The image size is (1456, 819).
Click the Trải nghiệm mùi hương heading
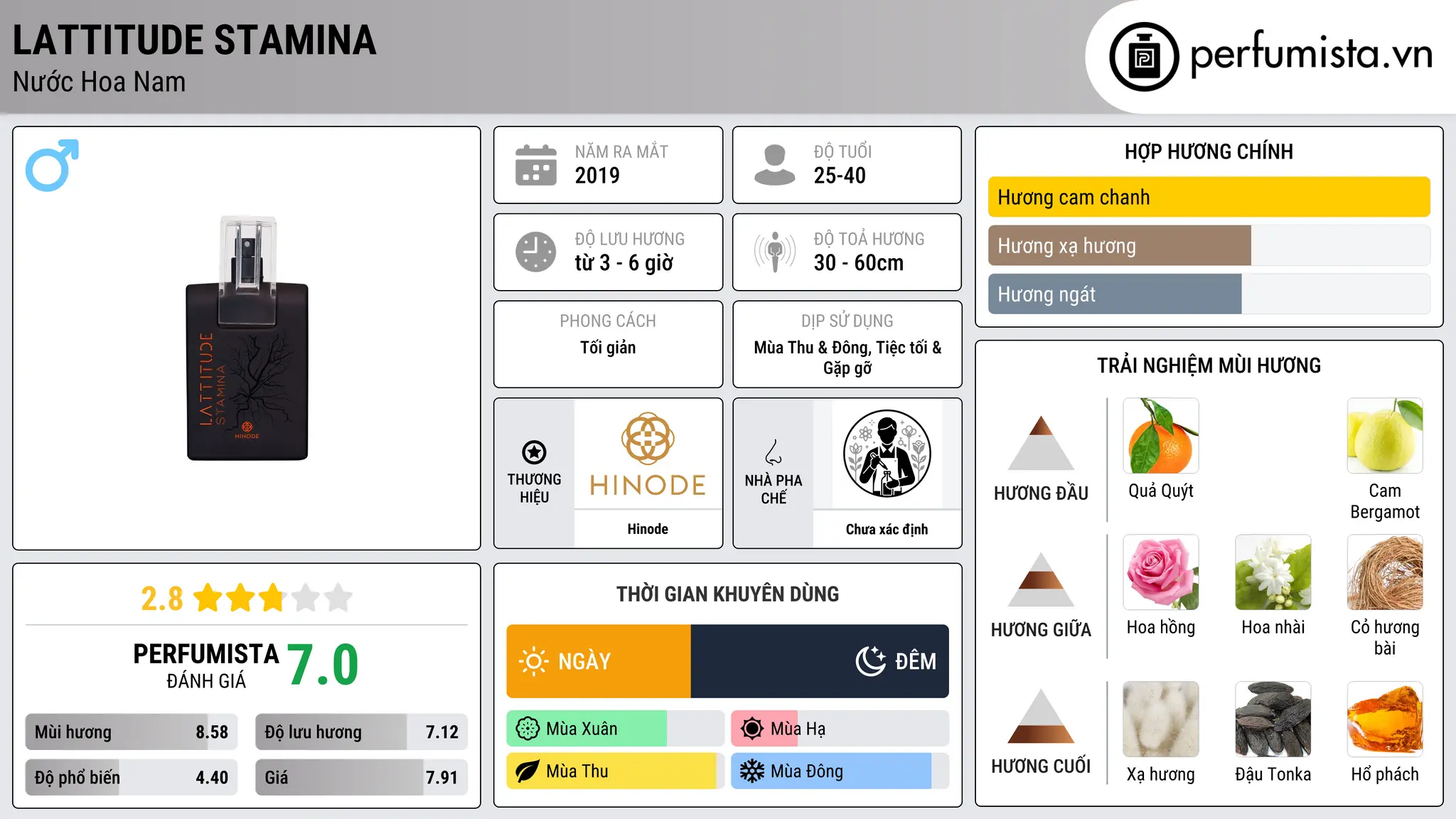click(x=1209, y=365)
